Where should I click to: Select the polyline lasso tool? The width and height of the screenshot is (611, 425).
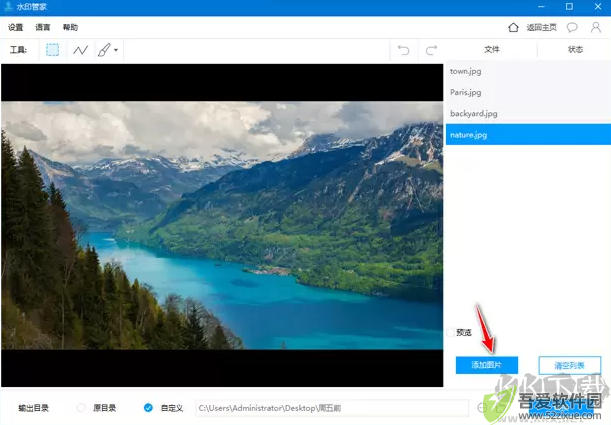(x=81, y=50)
